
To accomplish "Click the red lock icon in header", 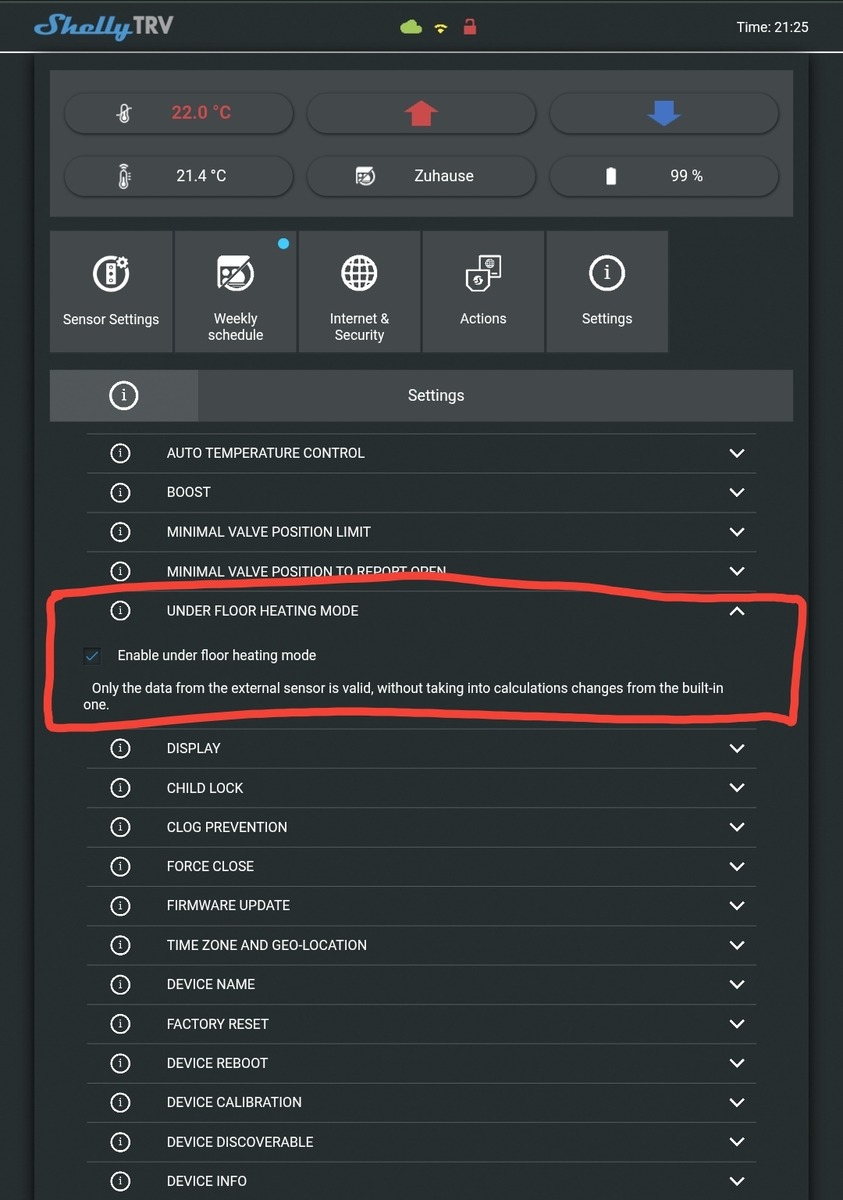I will 469,27.
